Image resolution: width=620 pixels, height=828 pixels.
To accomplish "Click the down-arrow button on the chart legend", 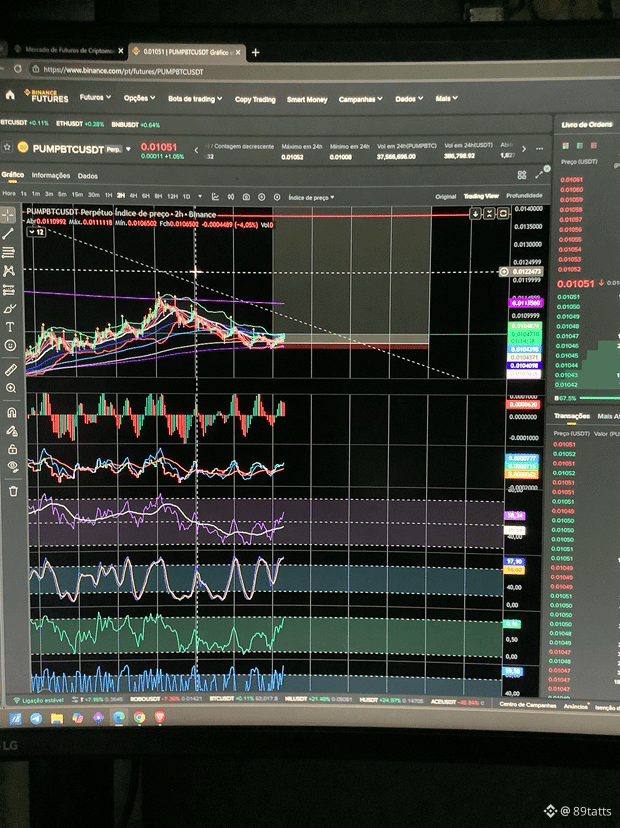I will coord(475,213).
